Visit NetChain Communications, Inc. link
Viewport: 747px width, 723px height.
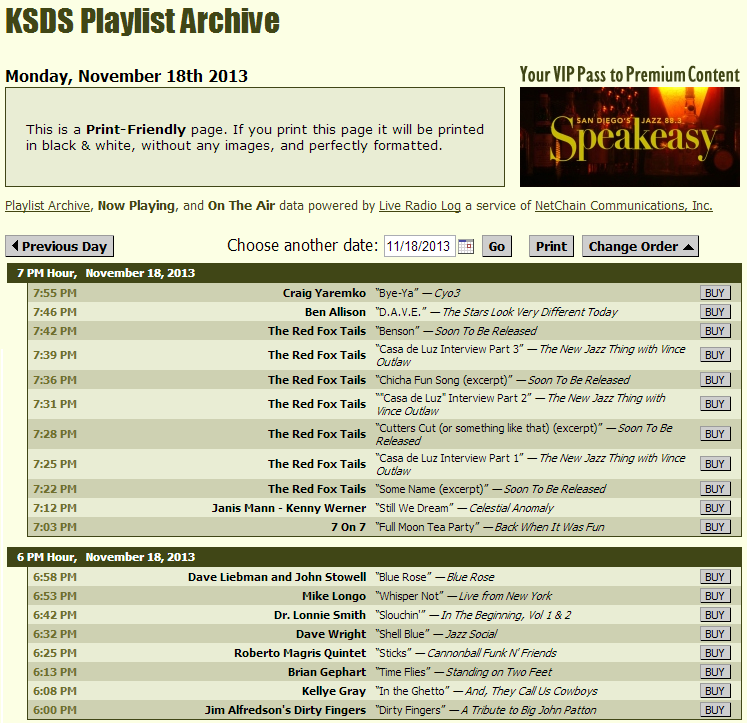click(x=624, y=206)
